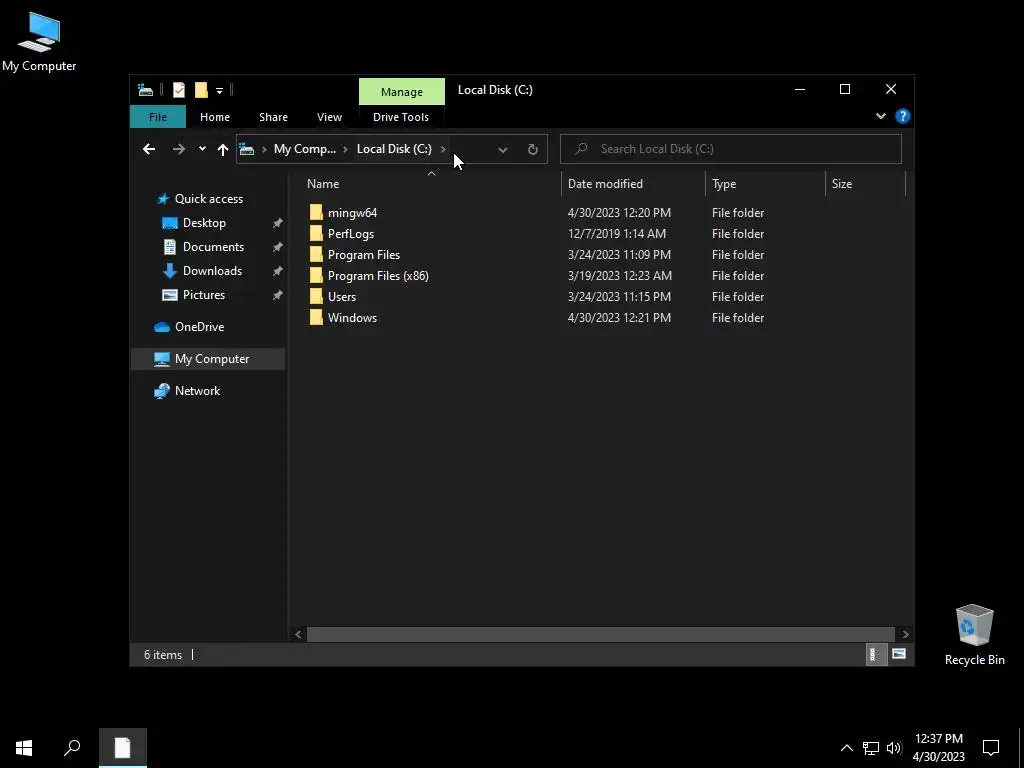Image resolution: width=1024 pixels, height=768 pixels.
Task: Click the pin icon next to Downloads
Action: 278,271
